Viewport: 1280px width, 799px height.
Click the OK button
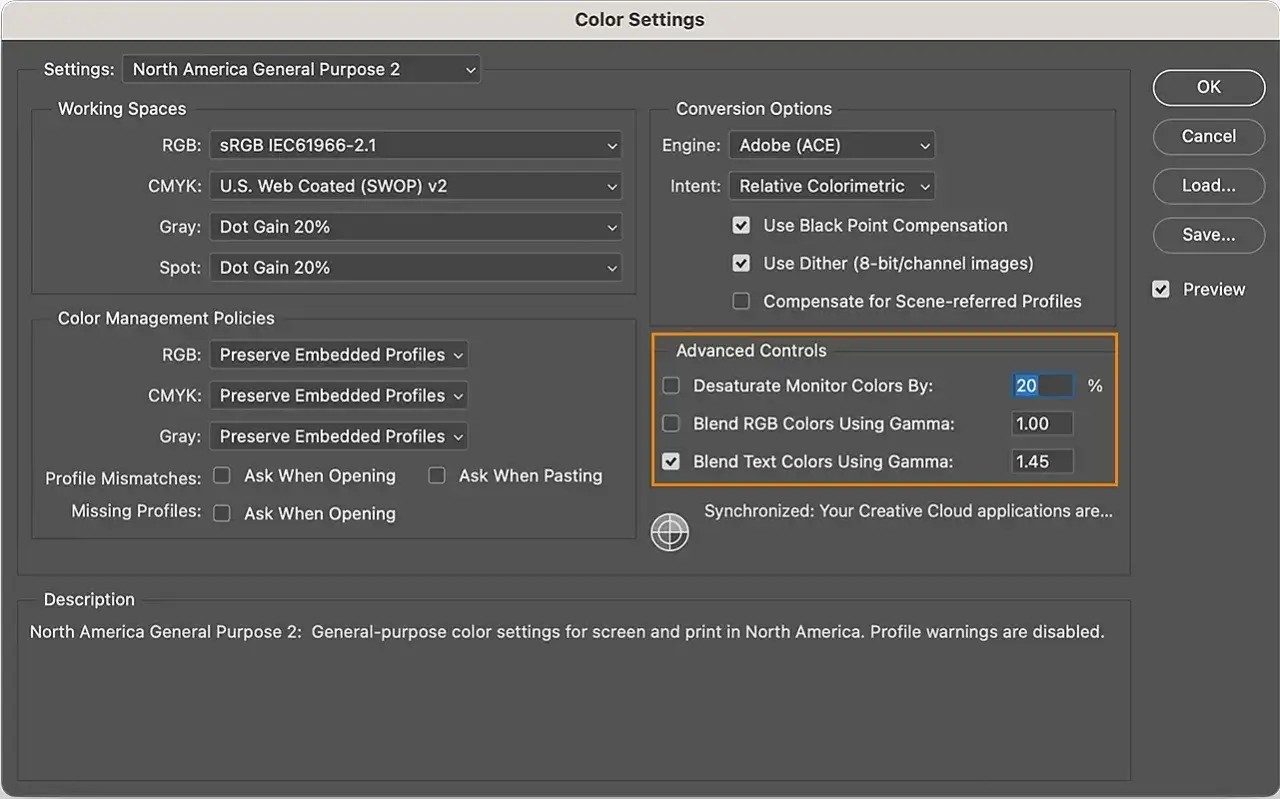[1208, 88]
